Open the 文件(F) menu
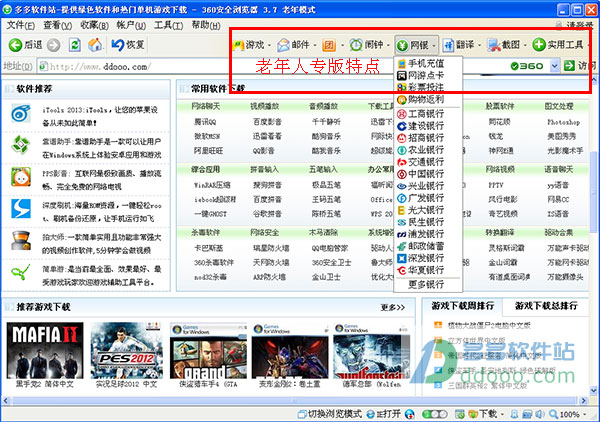The height and width of the screenshot is (422, 600). pos(21,25)
